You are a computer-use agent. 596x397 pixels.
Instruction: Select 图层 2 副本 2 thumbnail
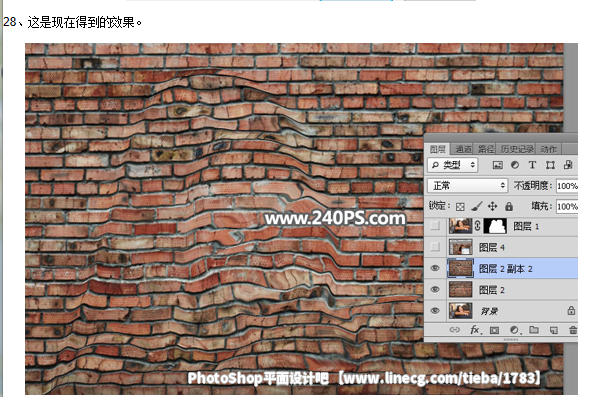coord(460,268)
